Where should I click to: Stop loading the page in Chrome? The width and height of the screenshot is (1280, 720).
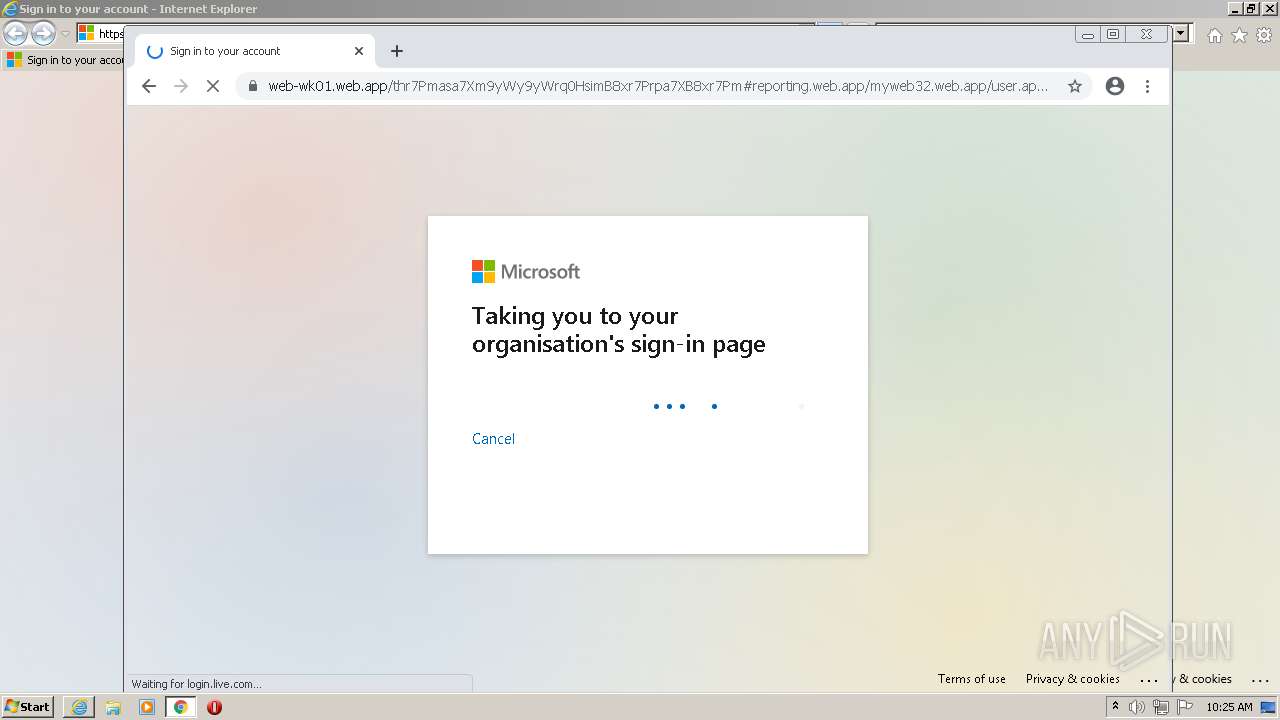coord(212,86)
